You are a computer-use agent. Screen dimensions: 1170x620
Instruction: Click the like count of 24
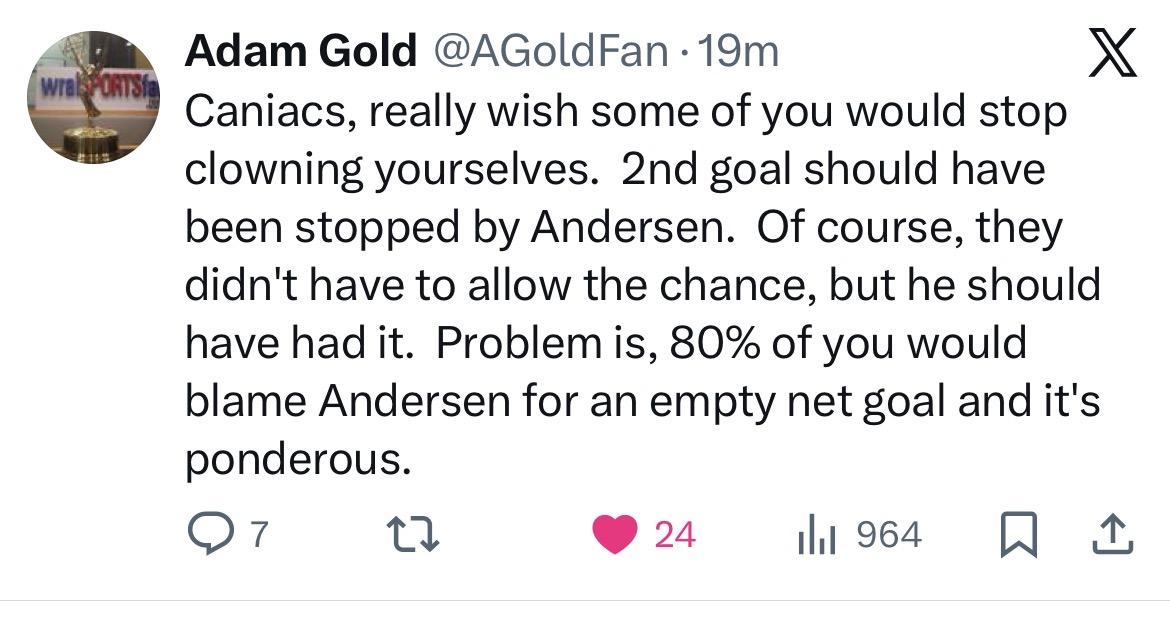tap(674, 536)
